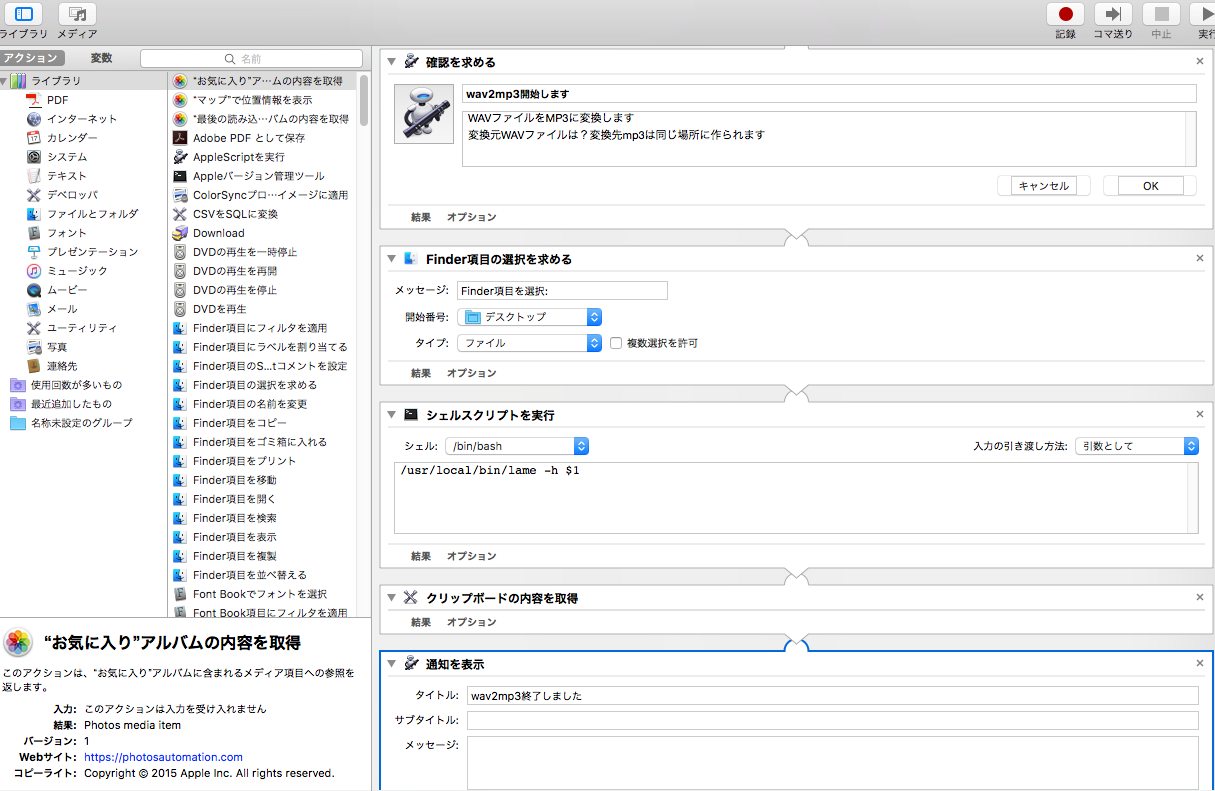Select the AppleScriptを実行 action
Image resolution: width=1215 pixels, height=791 pixels.
pyautogui.click(x=238, y=157)
